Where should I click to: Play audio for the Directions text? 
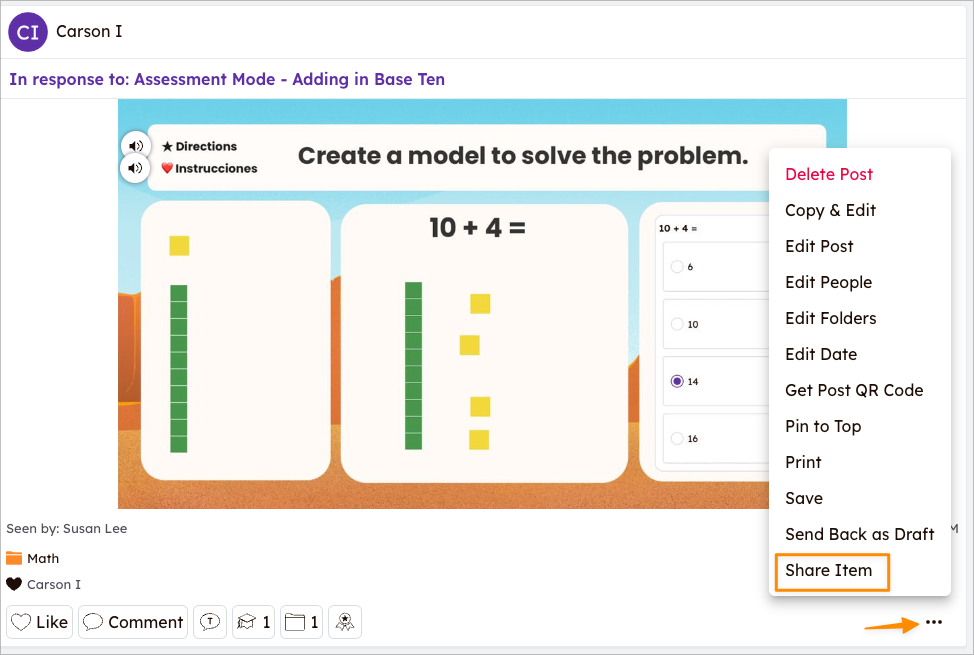coord(135,144)
